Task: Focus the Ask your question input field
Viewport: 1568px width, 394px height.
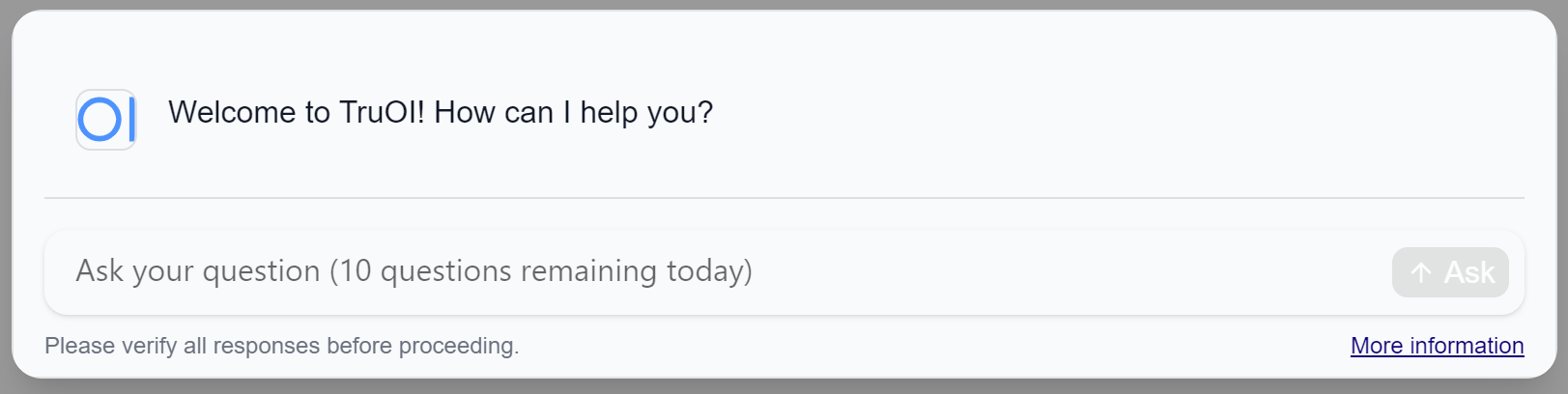Action: click(717, 271)
